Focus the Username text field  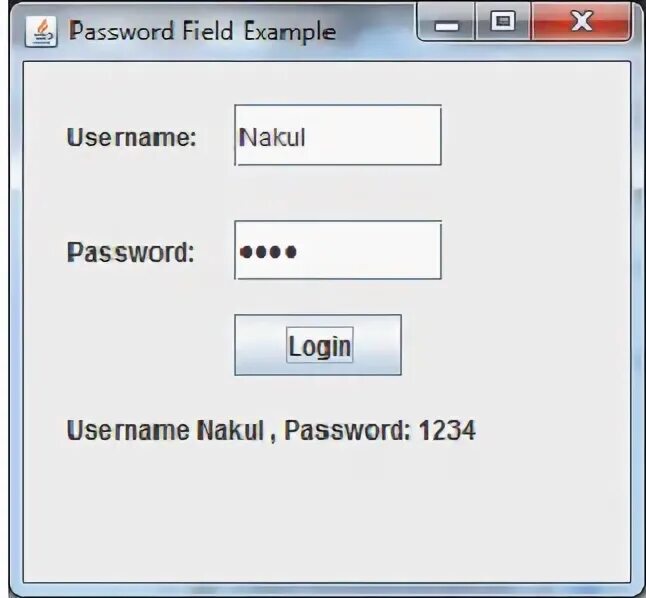pos(338,135)
